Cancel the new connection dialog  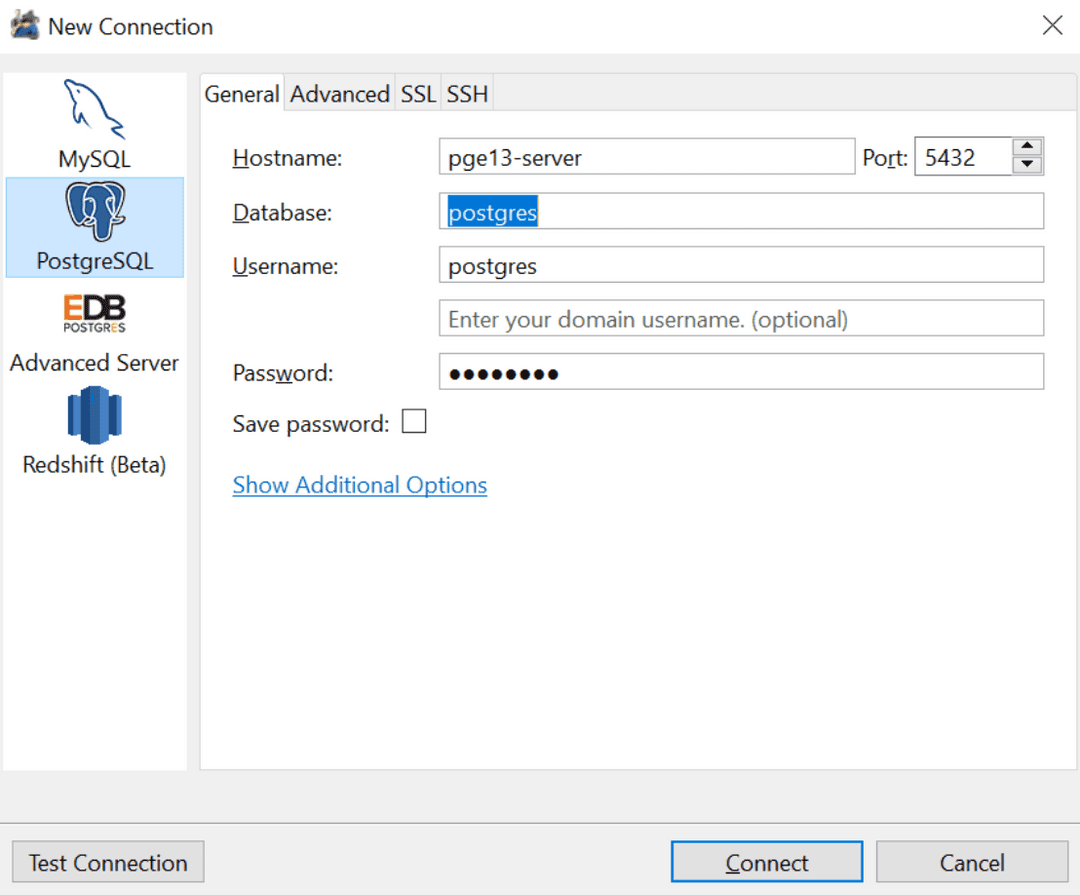coord(972,862)
